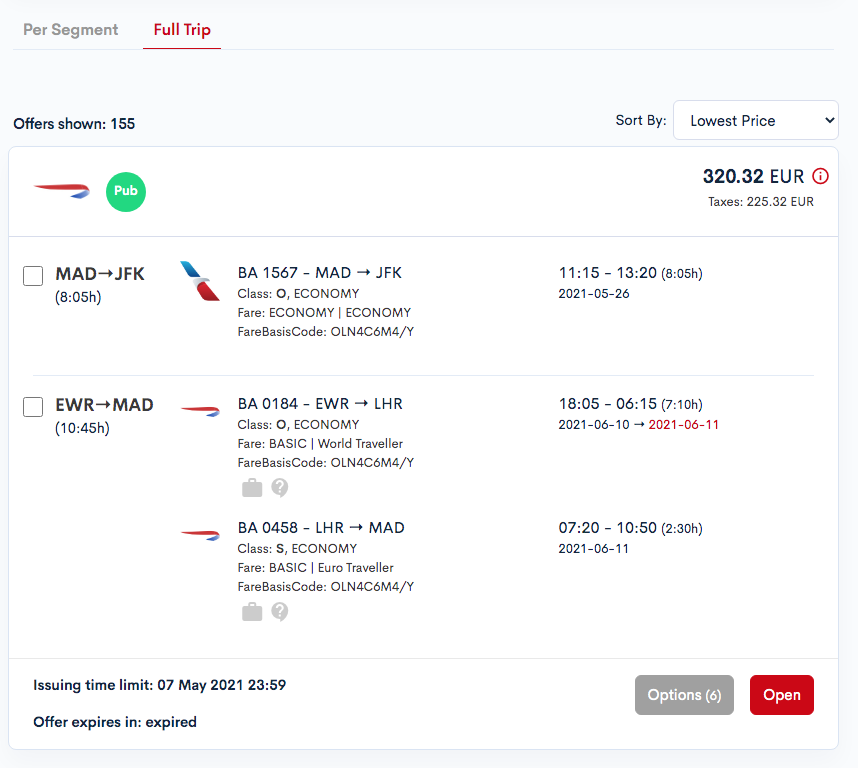Switch to the Per Segment tab
The width and height of the screenshot is (858, 768).
pos(71,30)
